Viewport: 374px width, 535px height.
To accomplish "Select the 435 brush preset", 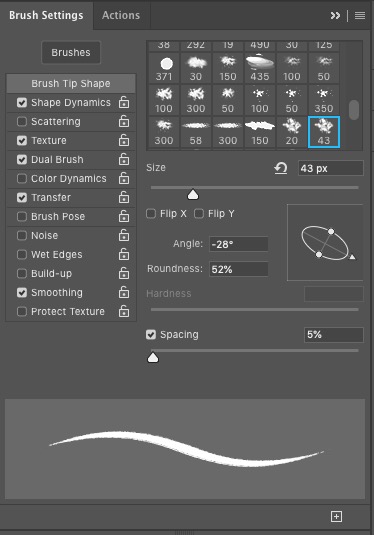I will pos(260,68).
